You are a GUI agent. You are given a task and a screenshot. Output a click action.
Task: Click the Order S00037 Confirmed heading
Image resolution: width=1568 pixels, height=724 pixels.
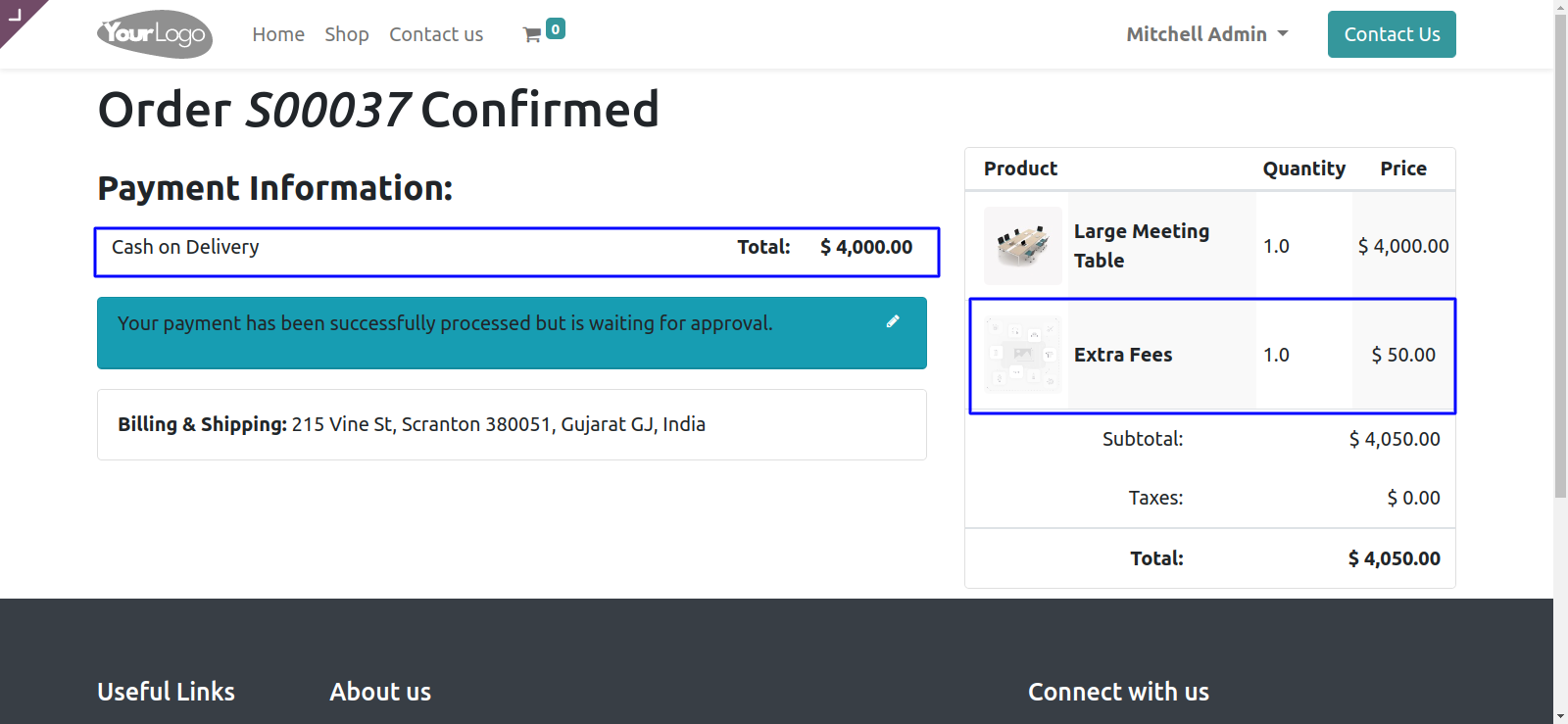click(378, 109)
